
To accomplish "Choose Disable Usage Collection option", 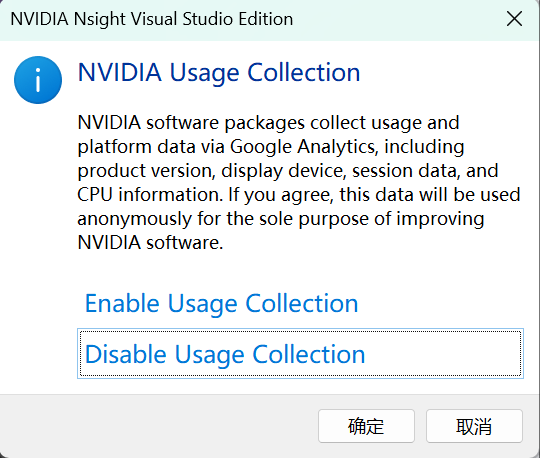I will pos(300,354).
